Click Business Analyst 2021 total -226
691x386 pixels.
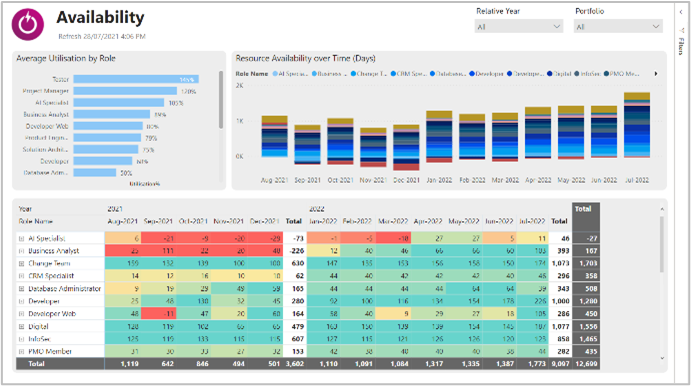[296, 251]
